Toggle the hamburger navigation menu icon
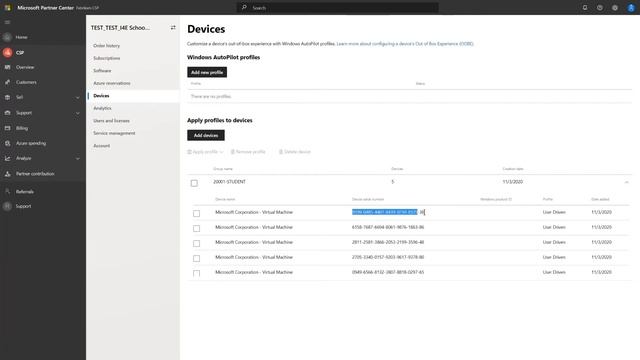The width and height of the screenshot is (640, 360). (x=7, y=22)
